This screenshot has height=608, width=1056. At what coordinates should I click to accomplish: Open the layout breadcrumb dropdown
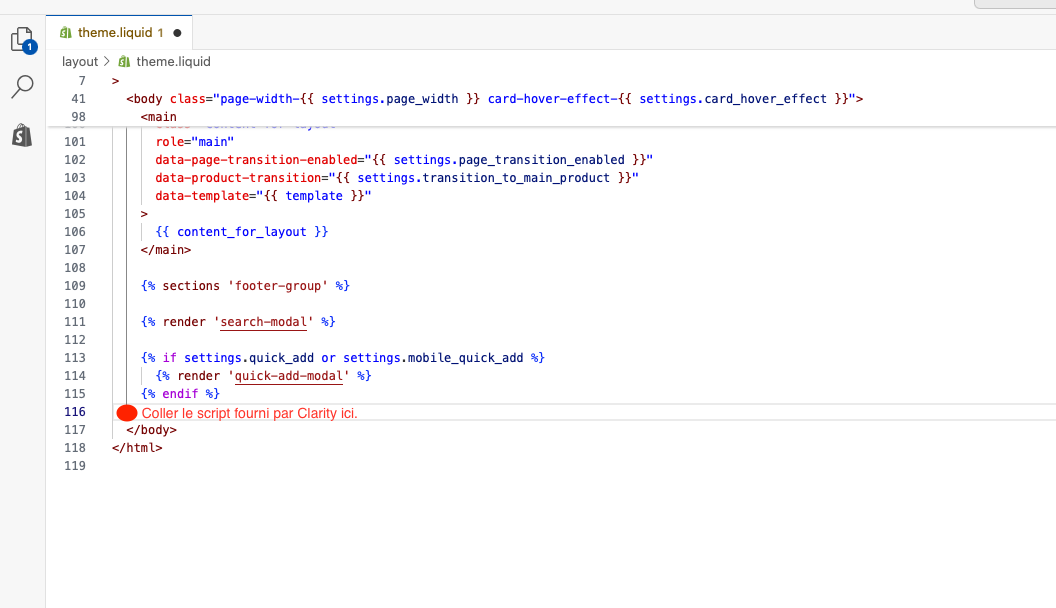point(80,61)
